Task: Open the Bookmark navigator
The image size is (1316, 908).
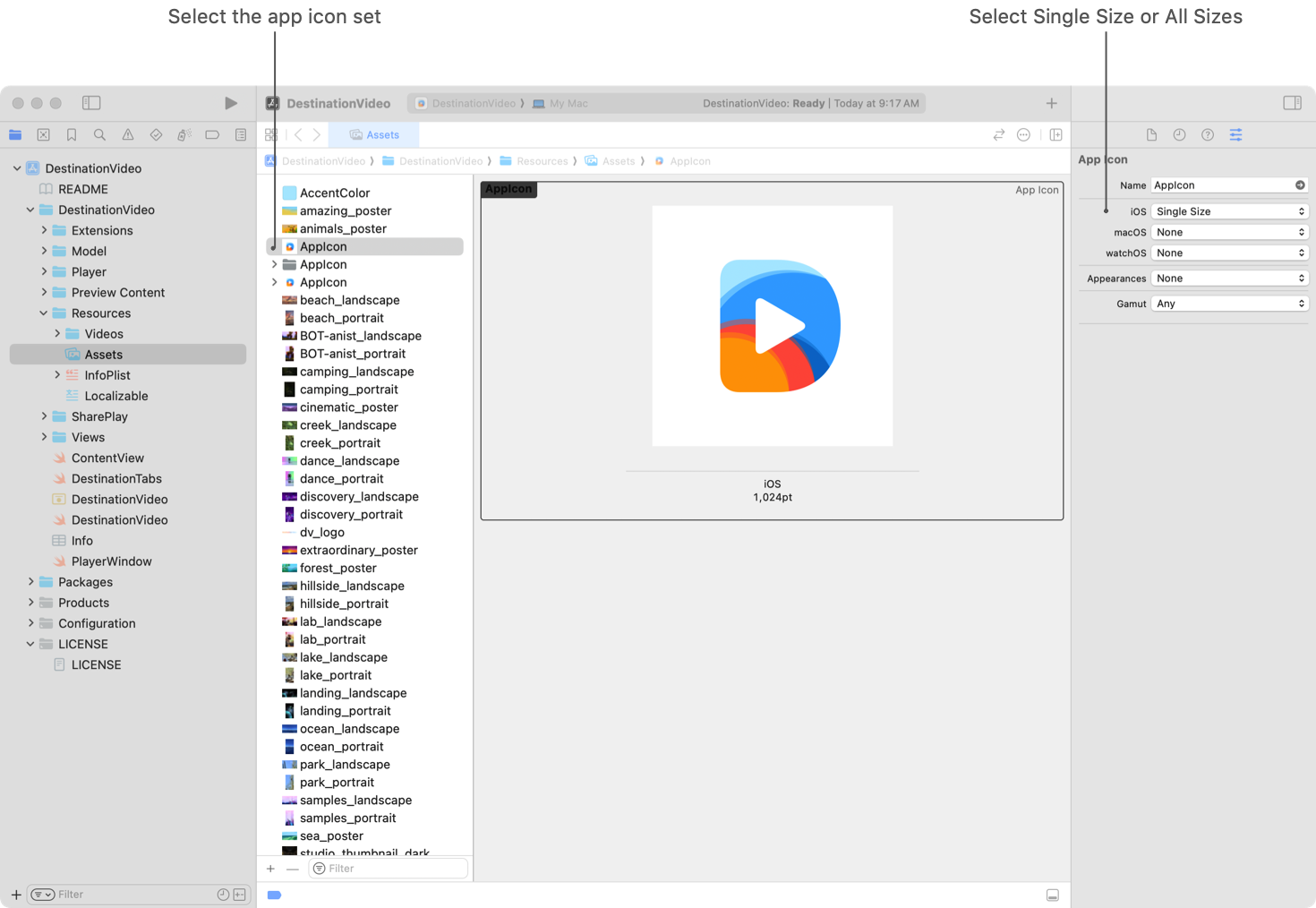Action: (x=72, y=135)
